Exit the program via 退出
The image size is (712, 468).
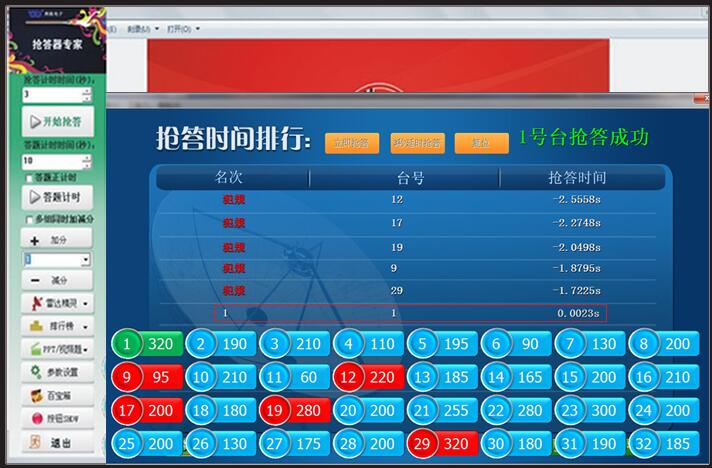coord(56,442)
